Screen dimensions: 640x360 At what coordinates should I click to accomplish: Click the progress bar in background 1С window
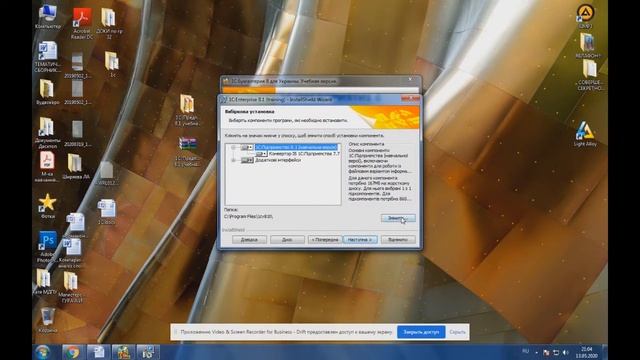click(320, 90)
